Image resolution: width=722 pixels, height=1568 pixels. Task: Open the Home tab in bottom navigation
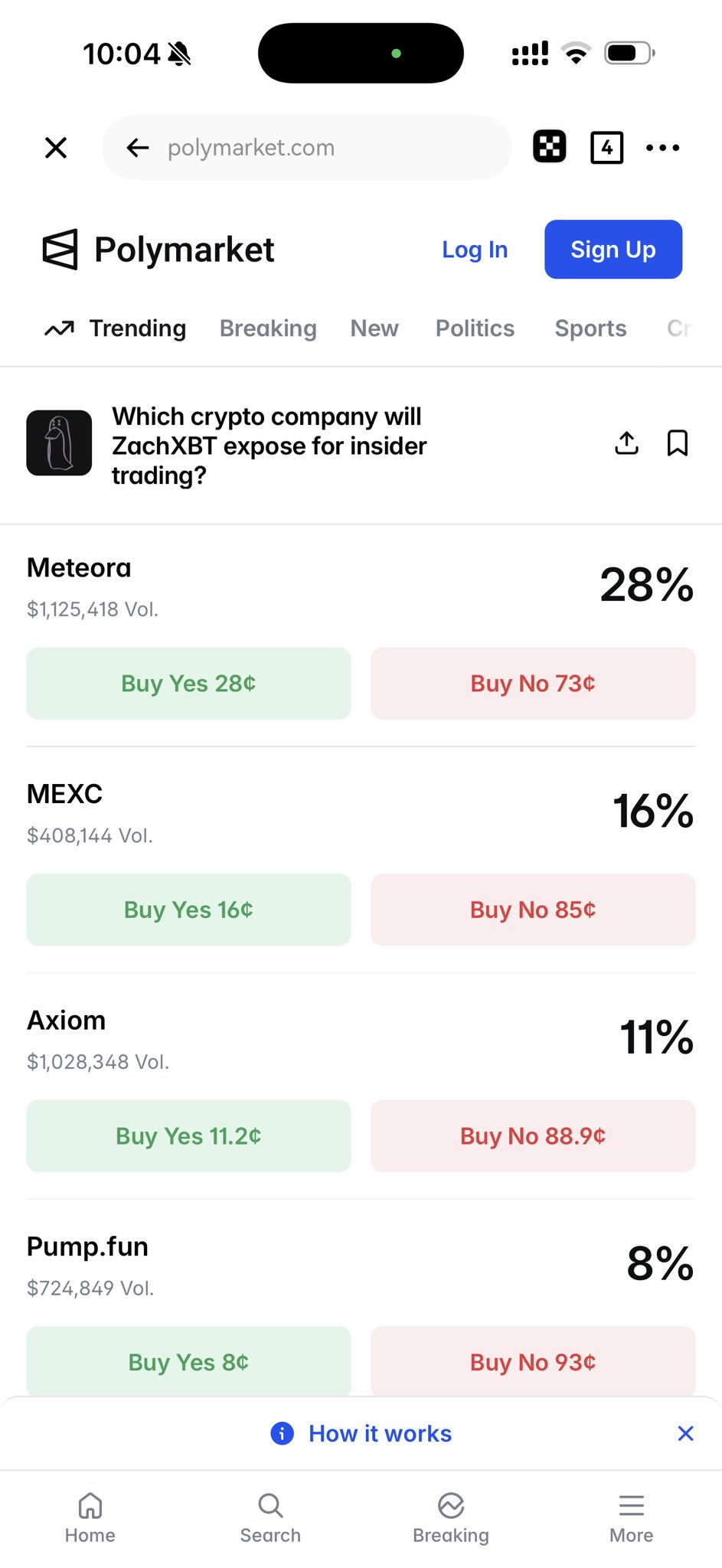click(x=90, y=1517)
